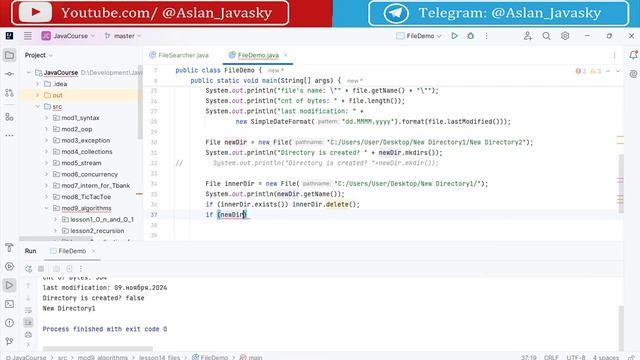Collapse the mod9_algorithms package arrow
Viewport: 640px width, 360px height.
tap(47, 208)
